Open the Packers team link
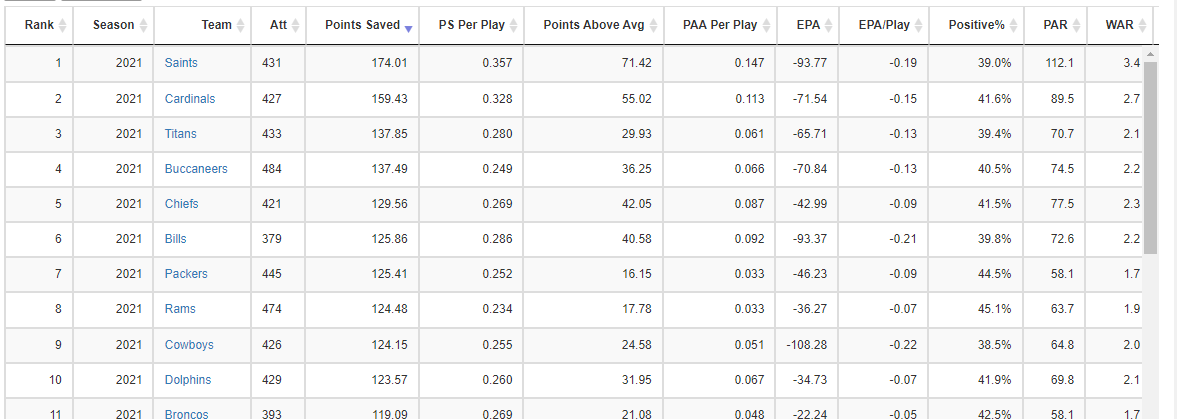 (186, 274)
